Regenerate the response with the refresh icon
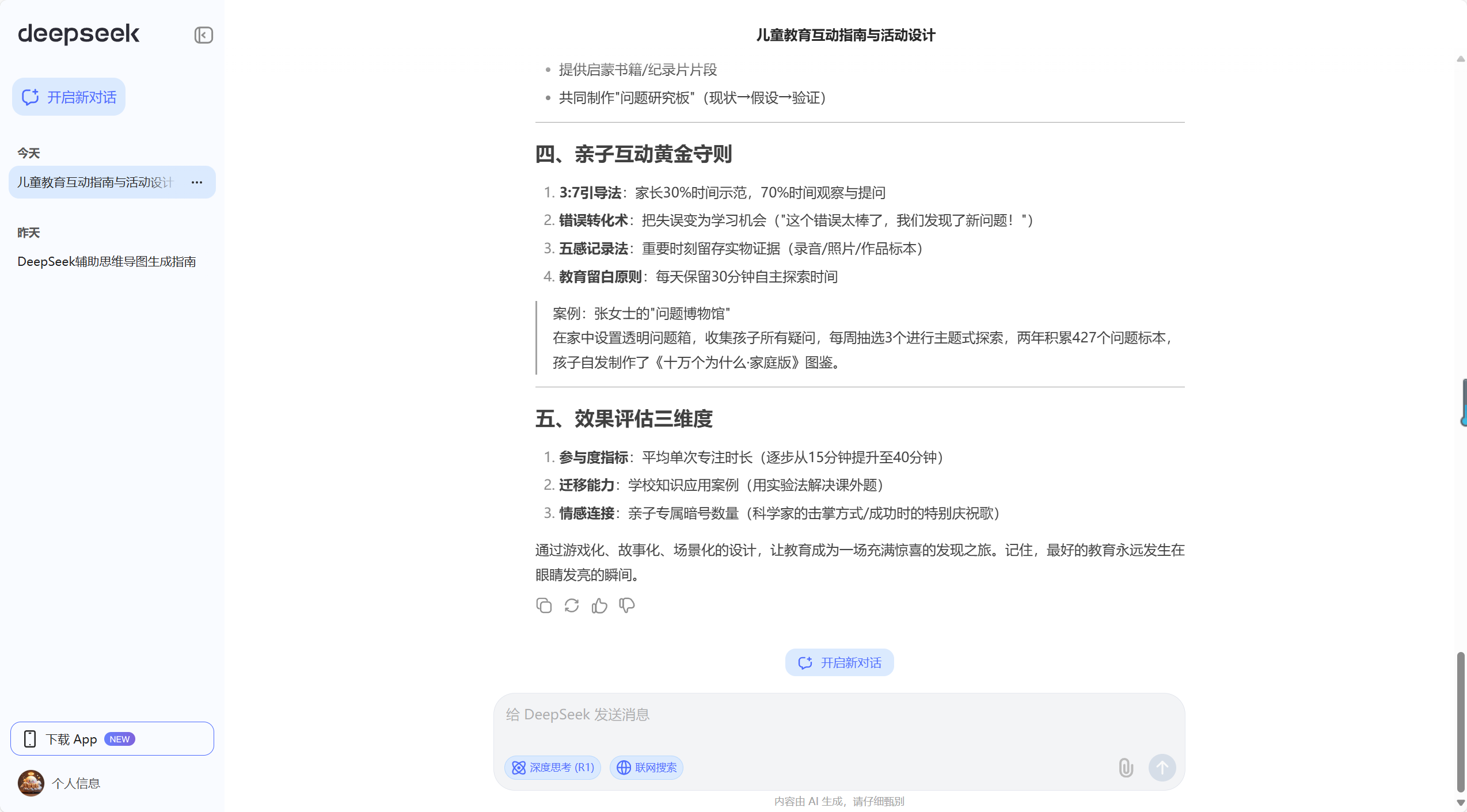This screenshot has width=1467, height=812. [x=571, y=605]
